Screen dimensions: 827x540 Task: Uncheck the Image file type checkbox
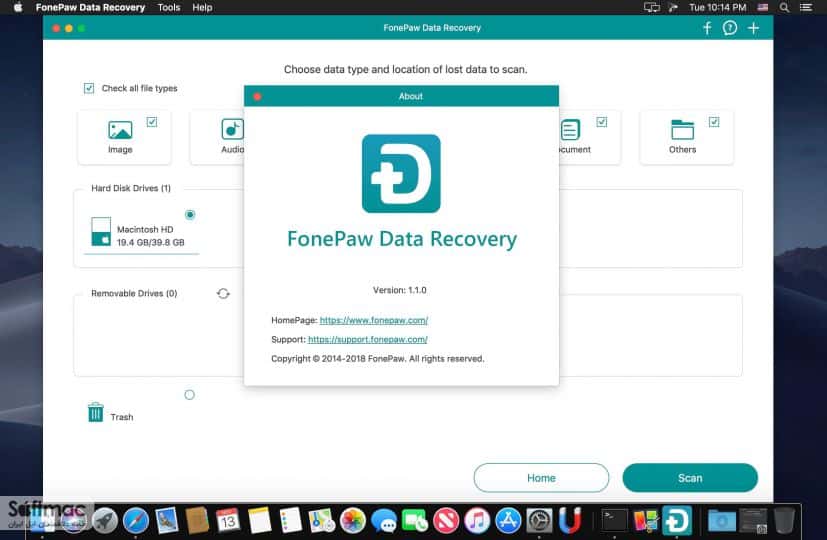[x=152, y=122]
